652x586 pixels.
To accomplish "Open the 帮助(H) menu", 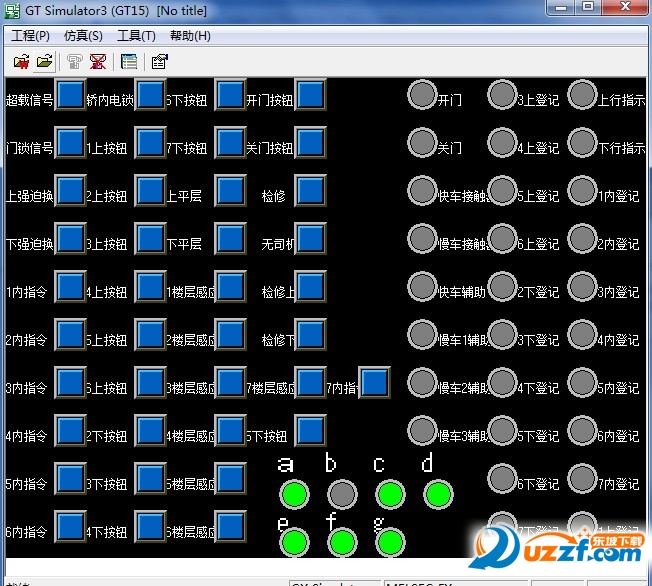I will (190, 36).
